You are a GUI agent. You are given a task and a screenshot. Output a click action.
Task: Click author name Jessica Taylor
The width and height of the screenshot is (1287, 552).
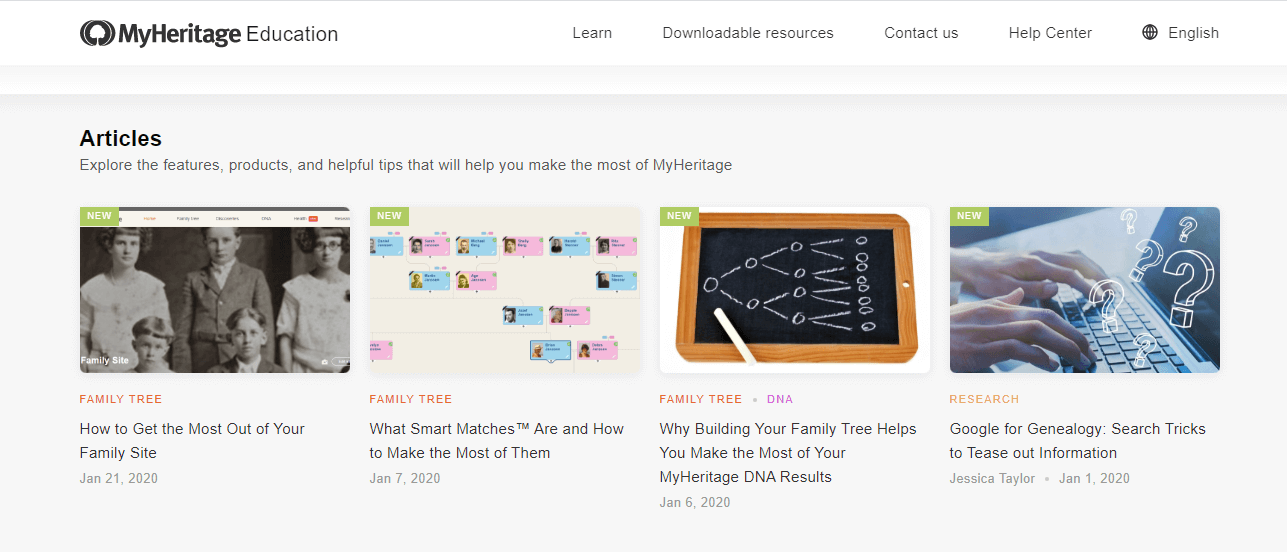993,478
